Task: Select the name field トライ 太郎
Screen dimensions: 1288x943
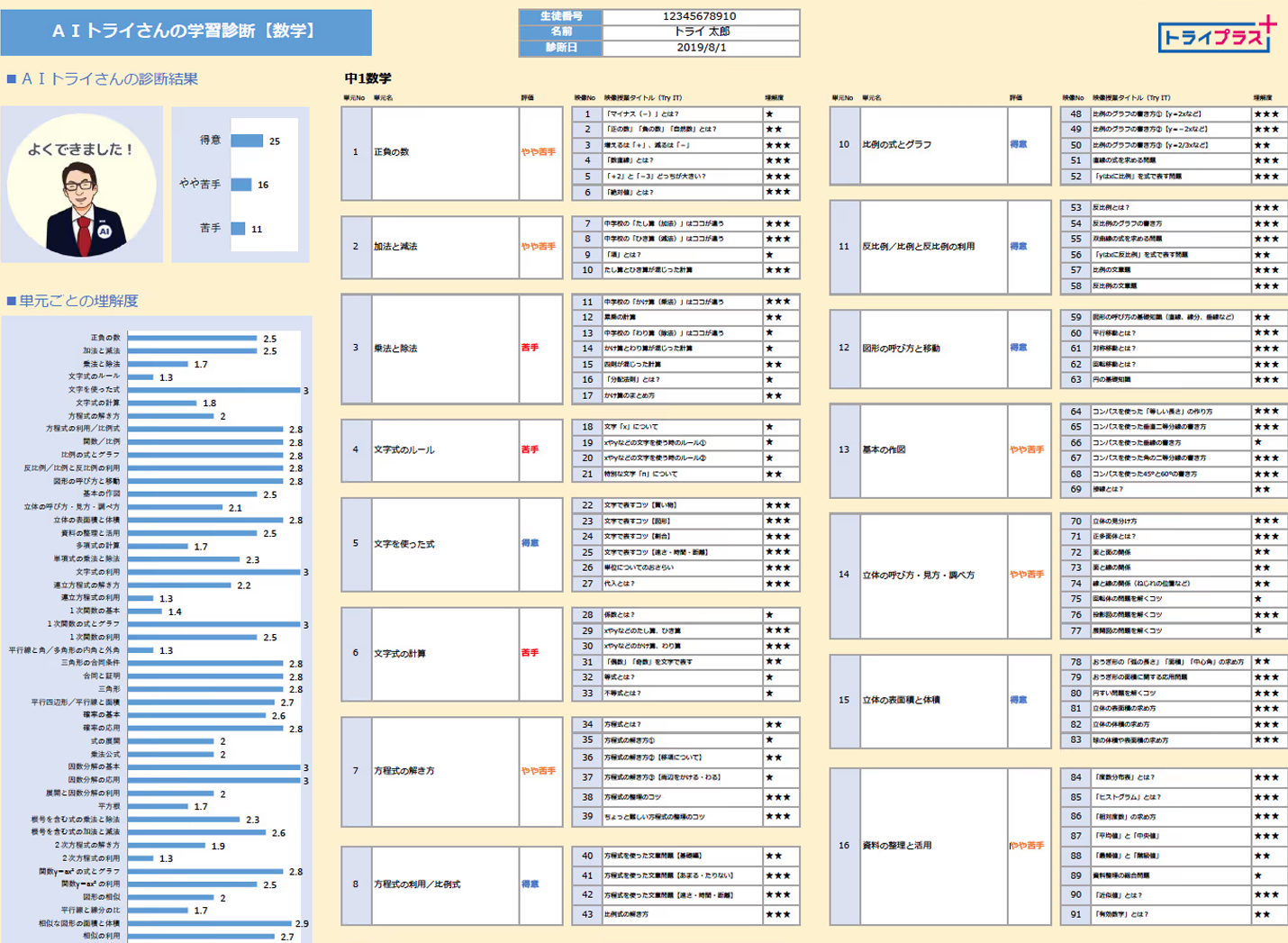Action: [701, 32]
